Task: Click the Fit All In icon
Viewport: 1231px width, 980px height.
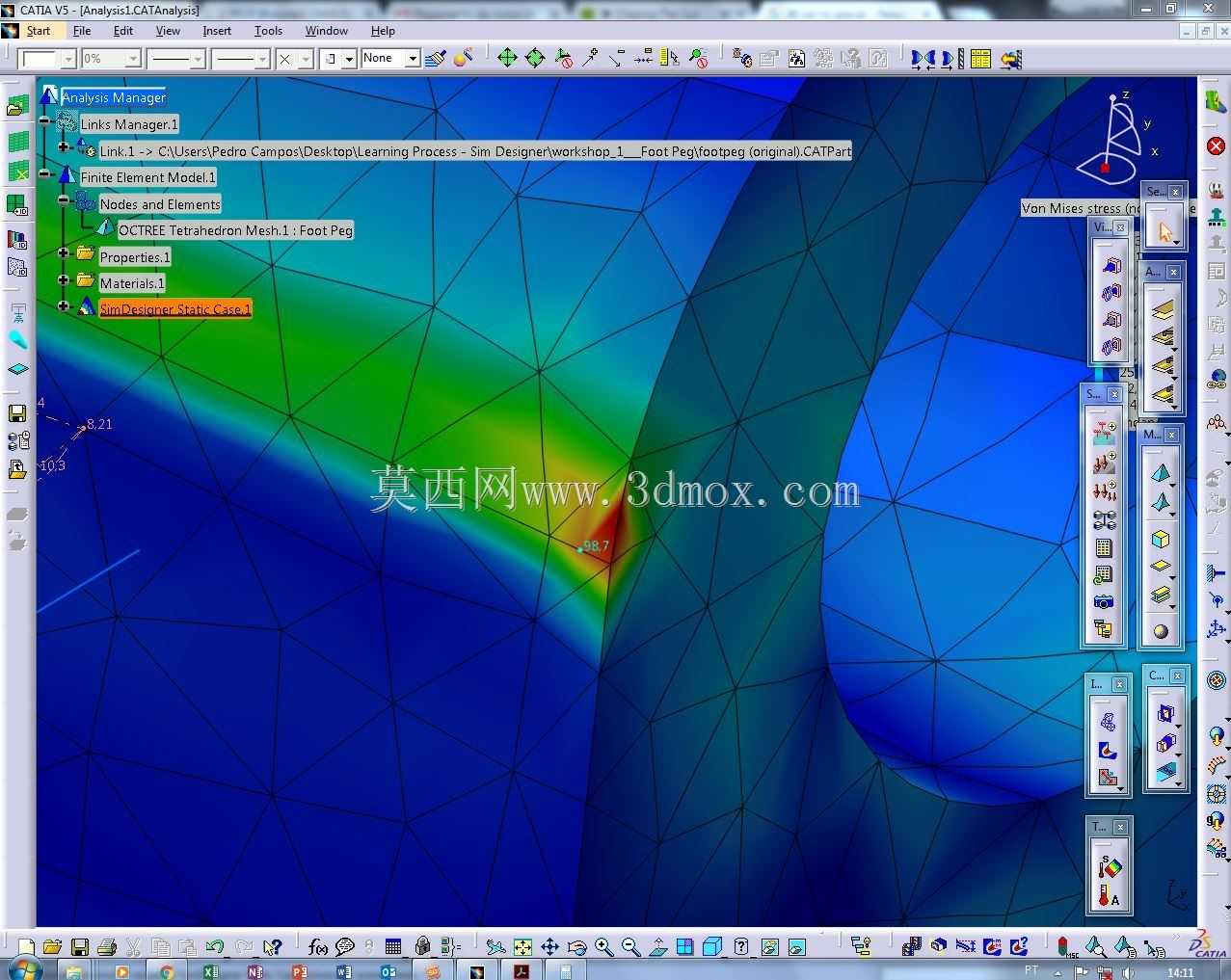Action: (x=522, y=947)
